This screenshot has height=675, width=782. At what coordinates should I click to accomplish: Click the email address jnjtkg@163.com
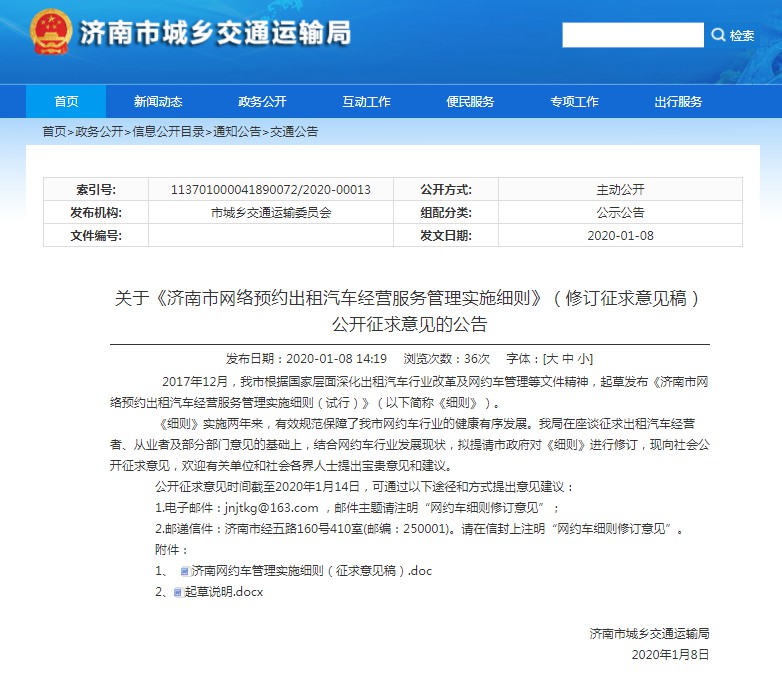click(271, 508)
